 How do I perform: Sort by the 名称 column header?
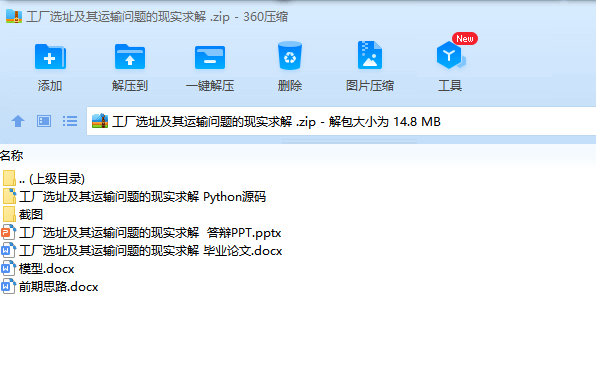pyautogui.click(x=11, y=155)
